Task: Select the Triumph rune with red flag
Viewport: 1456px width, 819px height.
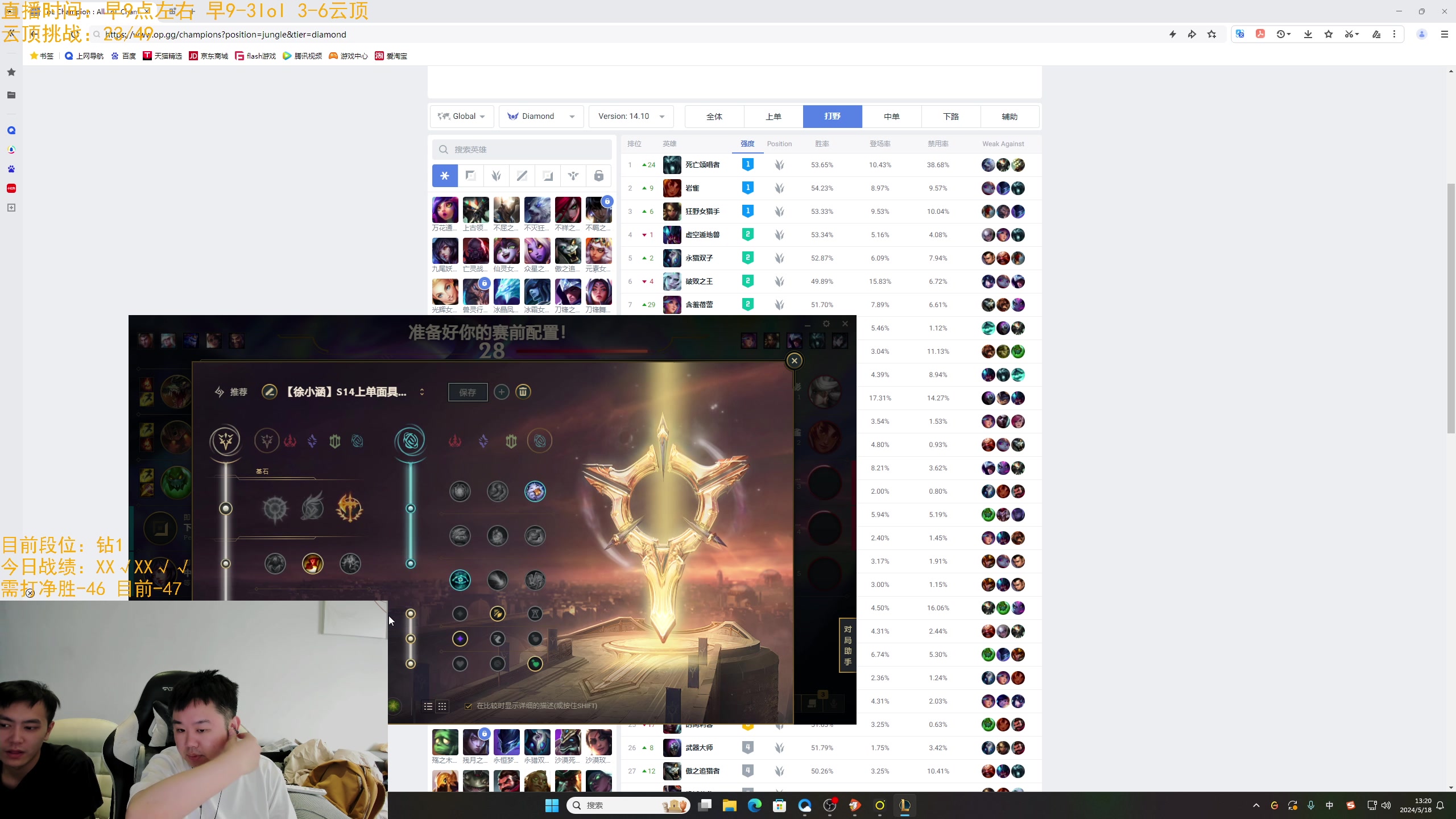Action: 313,564
